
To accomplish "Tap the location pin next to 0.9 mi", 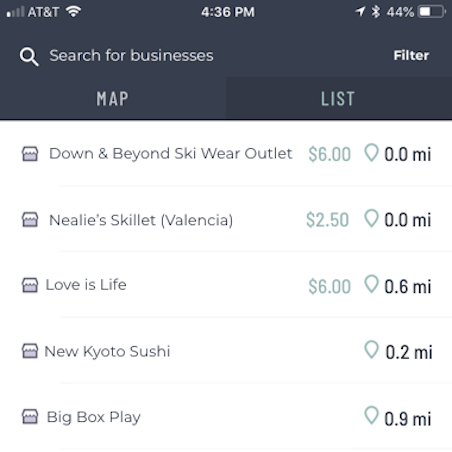I will [371, 415].
